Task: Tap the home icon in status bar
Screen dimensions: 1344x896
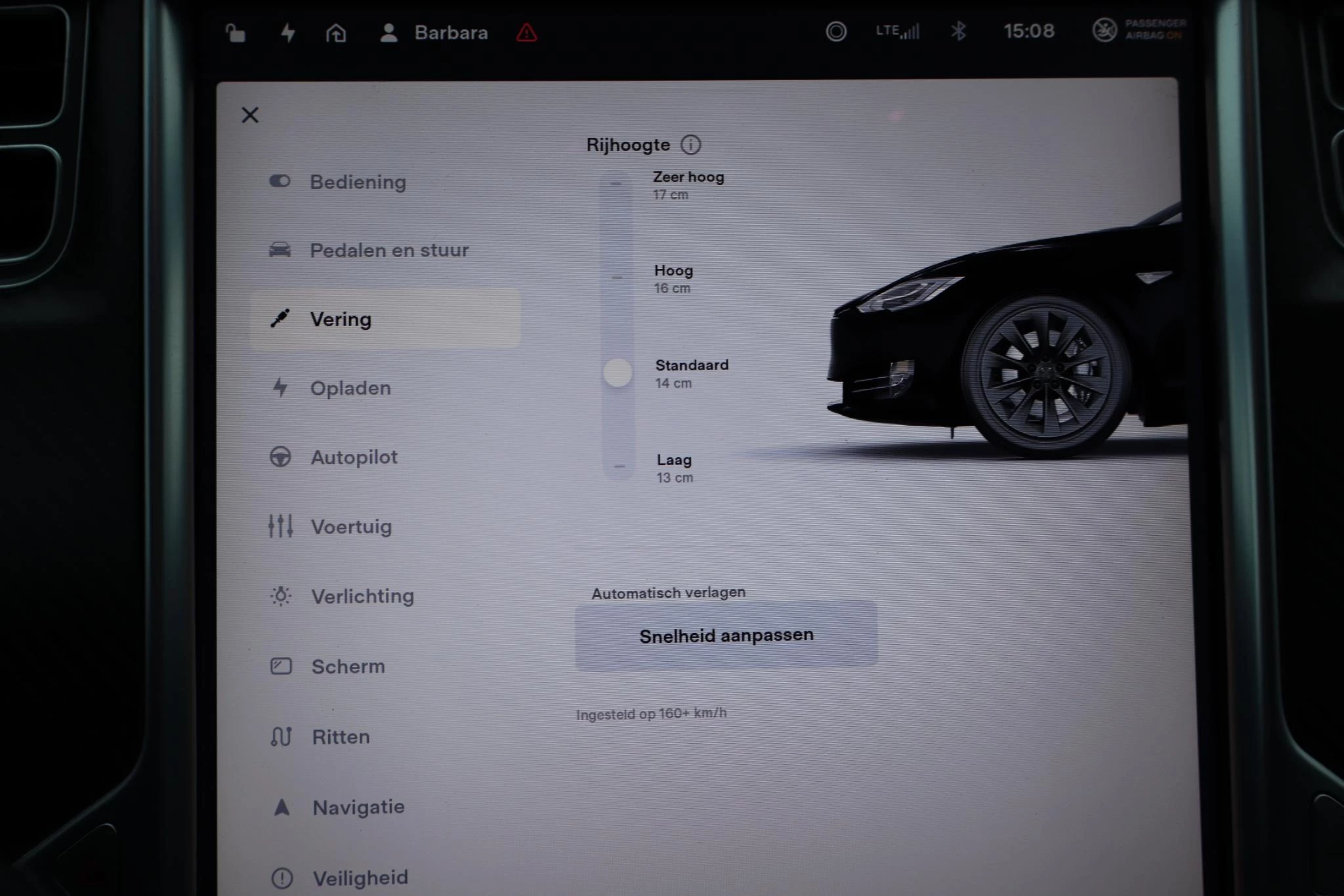Action: point(336,32)
